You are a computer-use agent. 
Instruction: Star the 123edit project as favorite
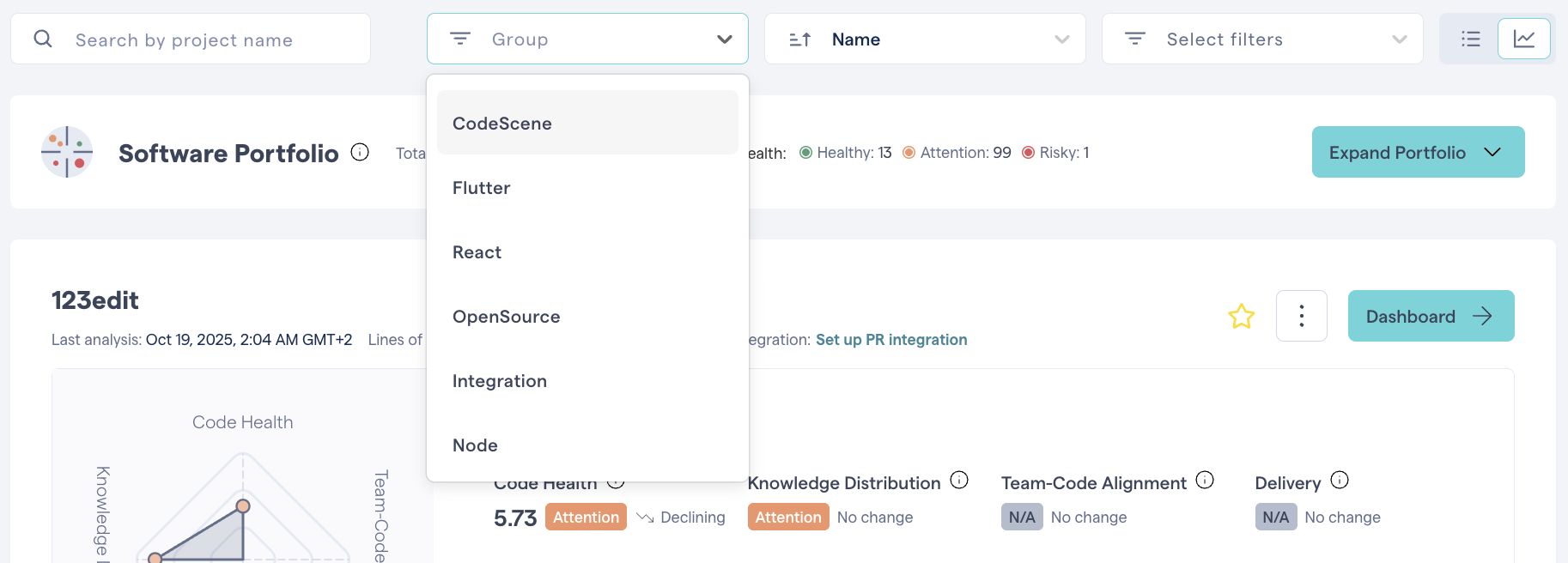tap(1241, 317)
